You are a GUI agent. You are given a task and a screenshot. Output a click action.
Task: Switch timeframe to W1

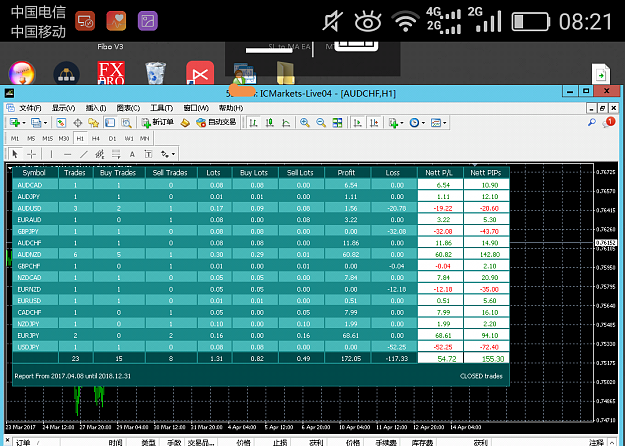129,138
